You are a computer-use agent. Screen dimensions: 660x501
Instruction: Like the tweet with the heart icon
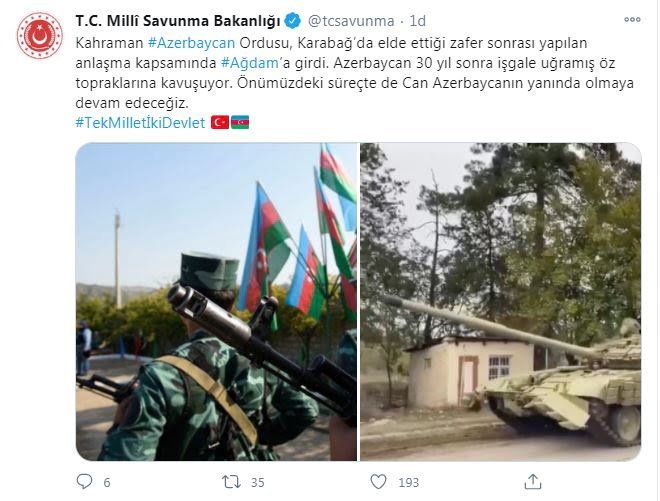click(x=378, y=482)
